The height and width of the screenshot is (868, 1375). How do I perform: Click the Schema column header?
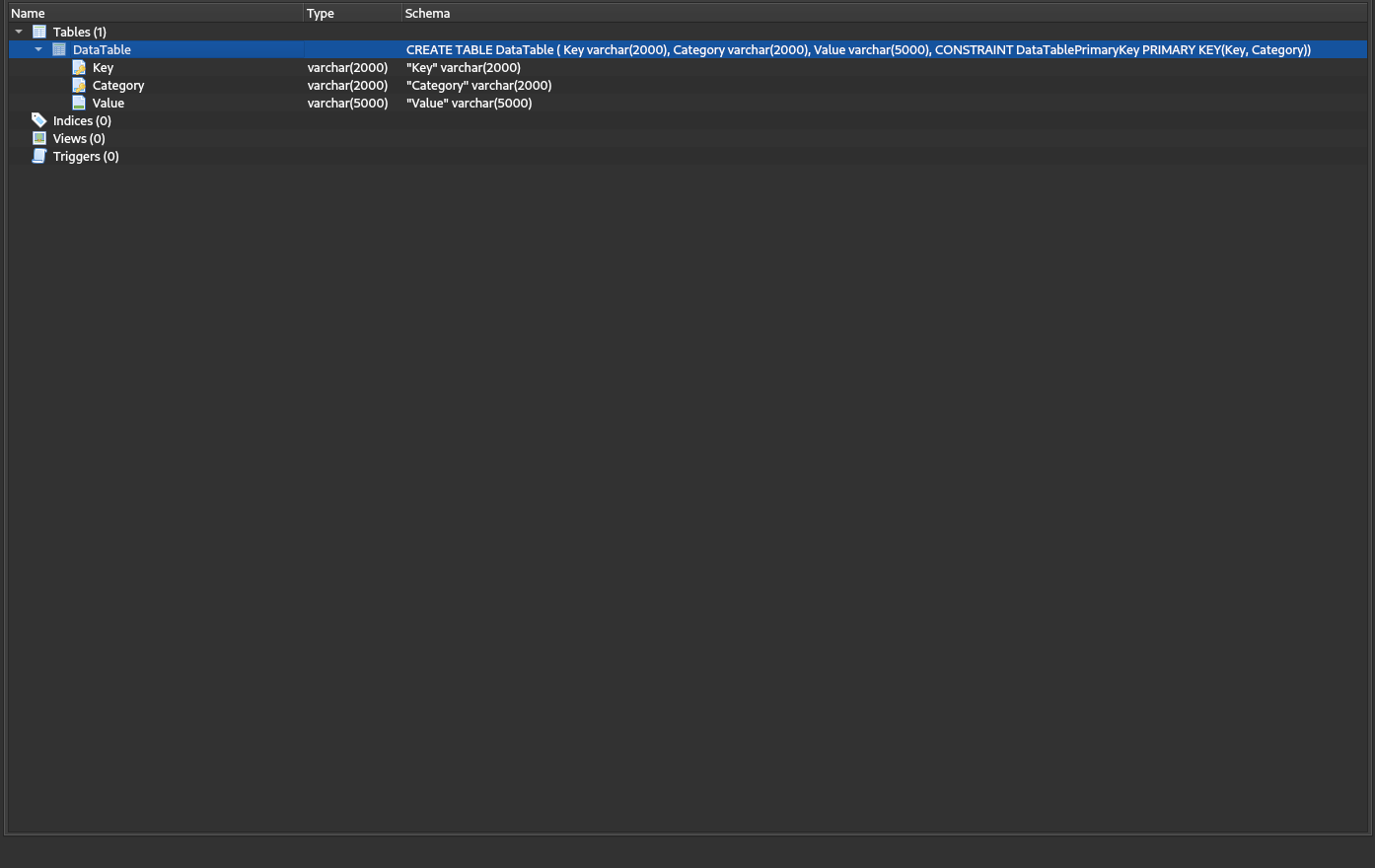point(427,13)
